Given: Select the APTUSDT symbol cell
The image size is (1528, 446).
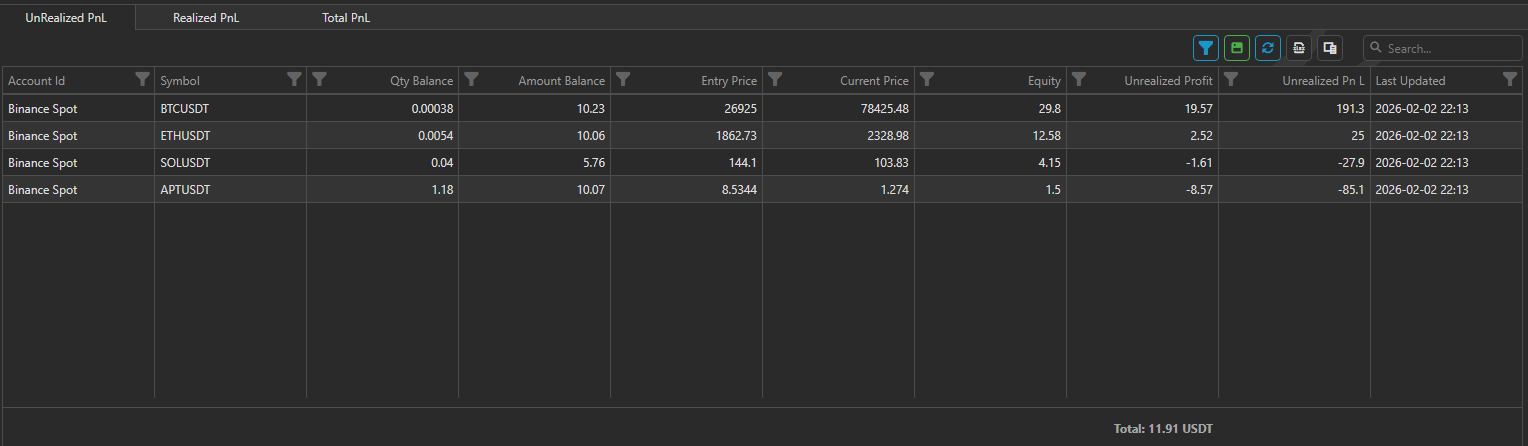Looking at the screenshot, I should coord(185,190).
